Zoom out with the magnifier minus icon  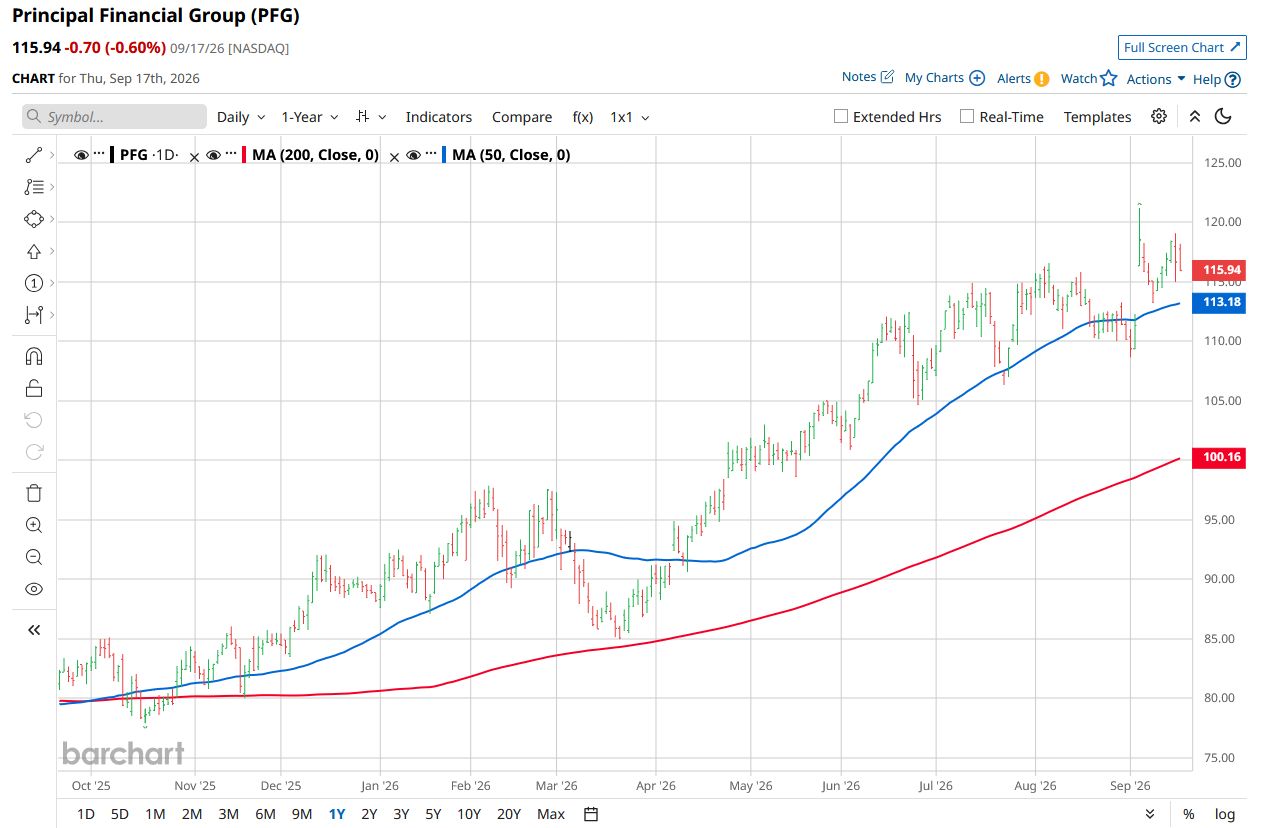[x=34, y=557]
